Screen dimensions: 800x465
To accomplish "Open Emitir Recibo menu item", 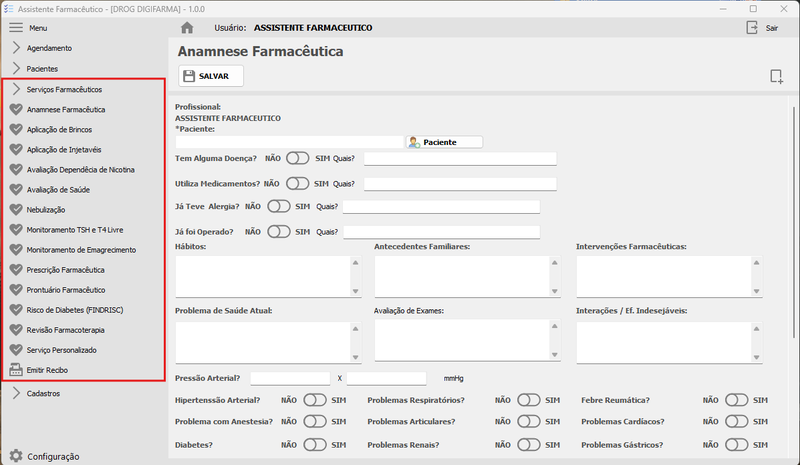I will coord(47,370).
